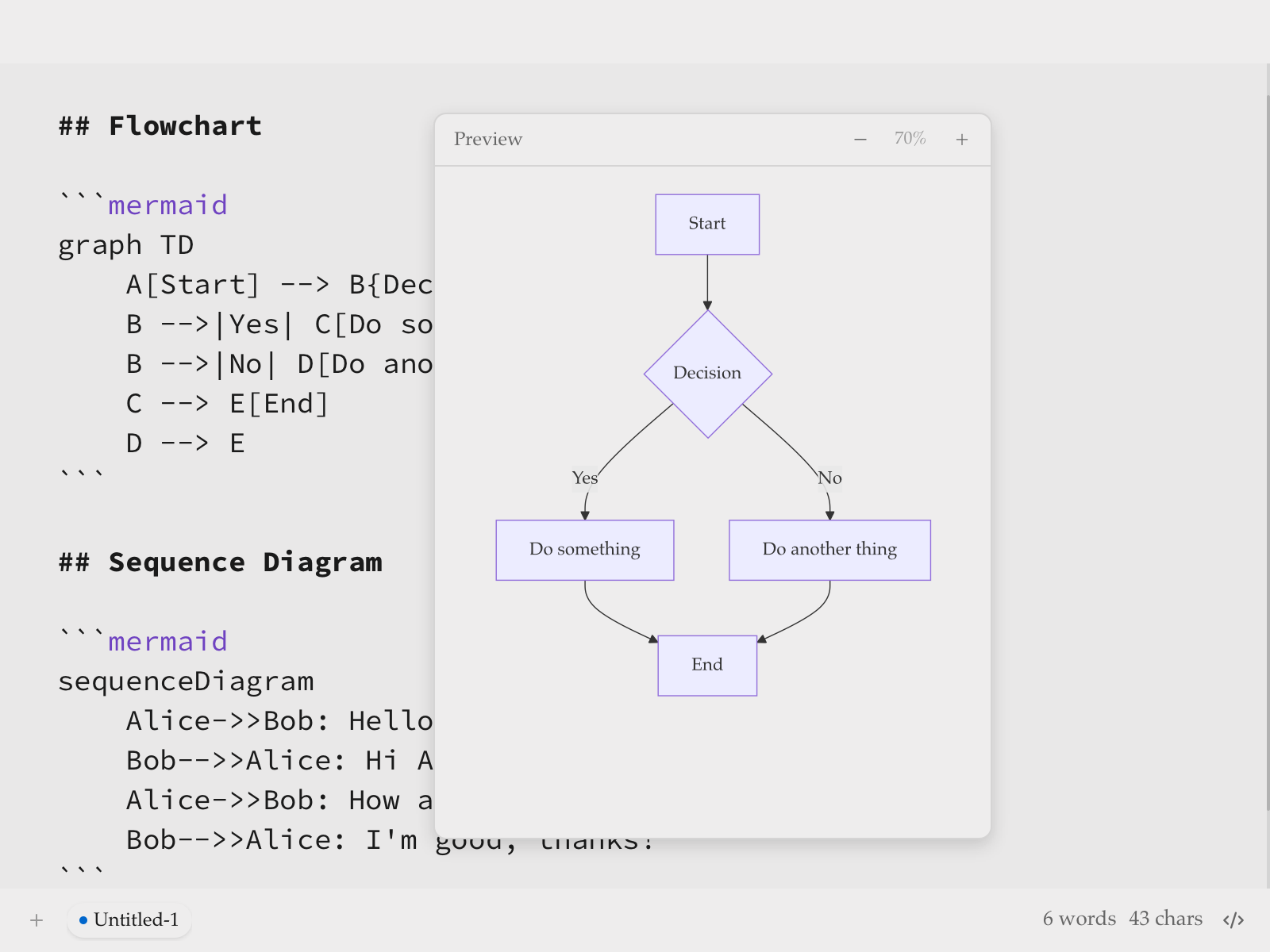Collapse the Sequence Diagram section
Viewport: 1270px width, 952px height.
point(220,562)
